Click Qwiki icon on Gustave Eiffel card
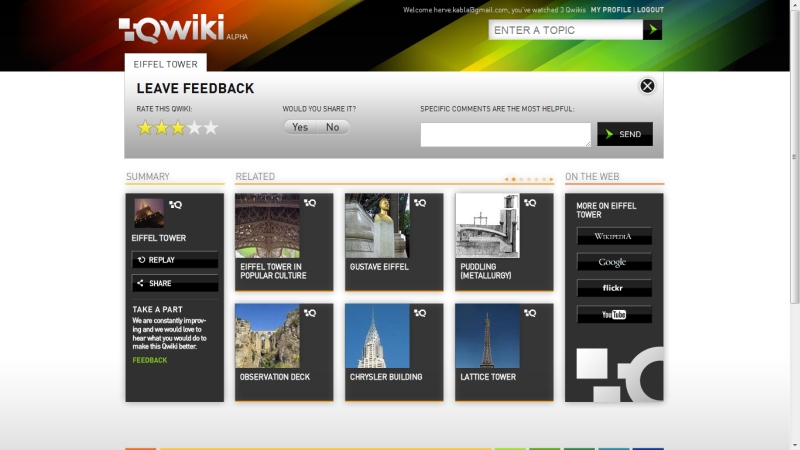Image resolution: width=800 pixels, height=450 pixels. tap(420, 203)
